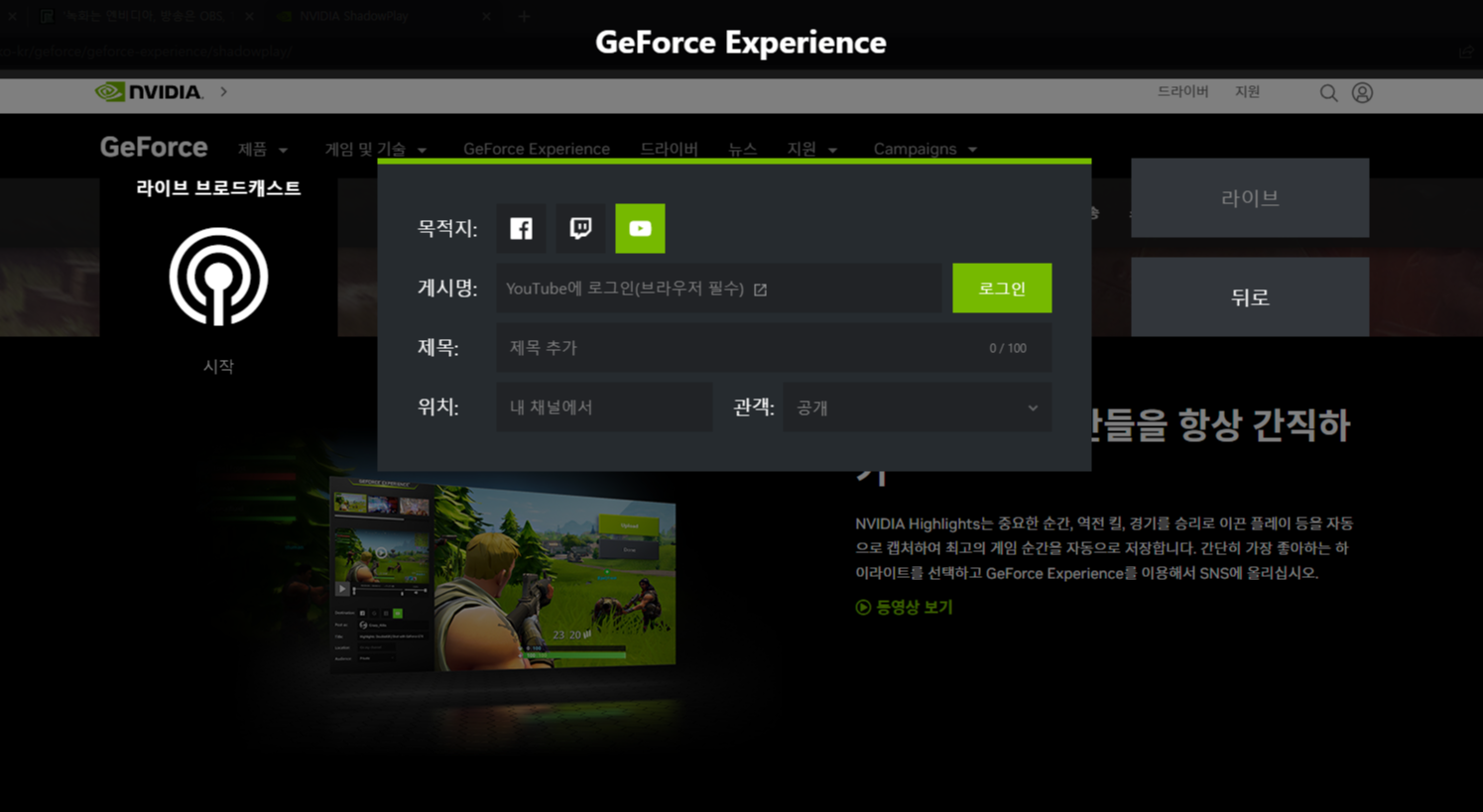This screenshot has width=1483, height=812.
Task: Click the play icon beside 동영상 보기
Action: pos(863,607)
